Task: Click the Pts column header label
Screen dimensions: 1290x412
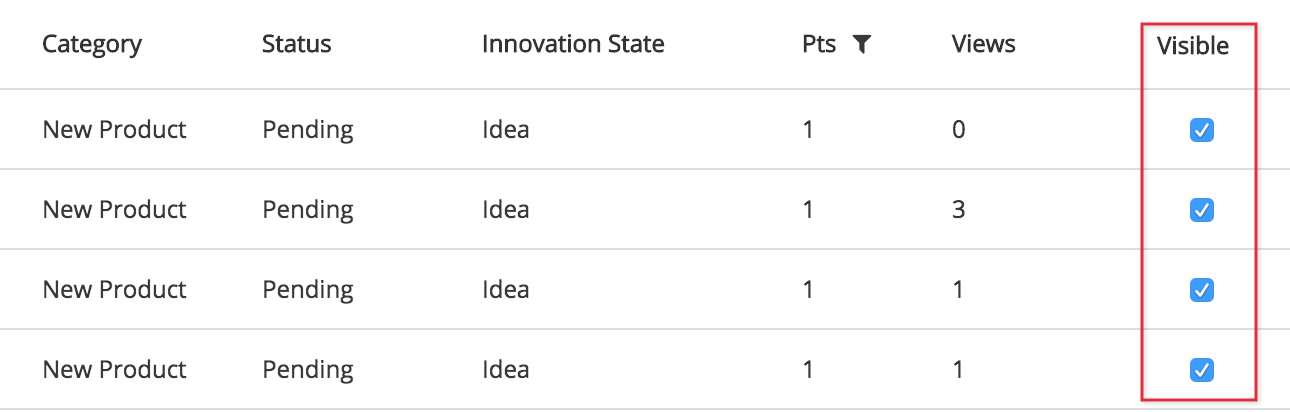Action: point(819,44)
